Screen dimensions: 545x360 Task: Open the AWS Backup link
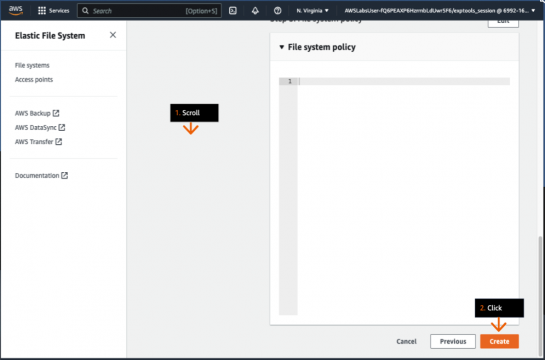37,113
